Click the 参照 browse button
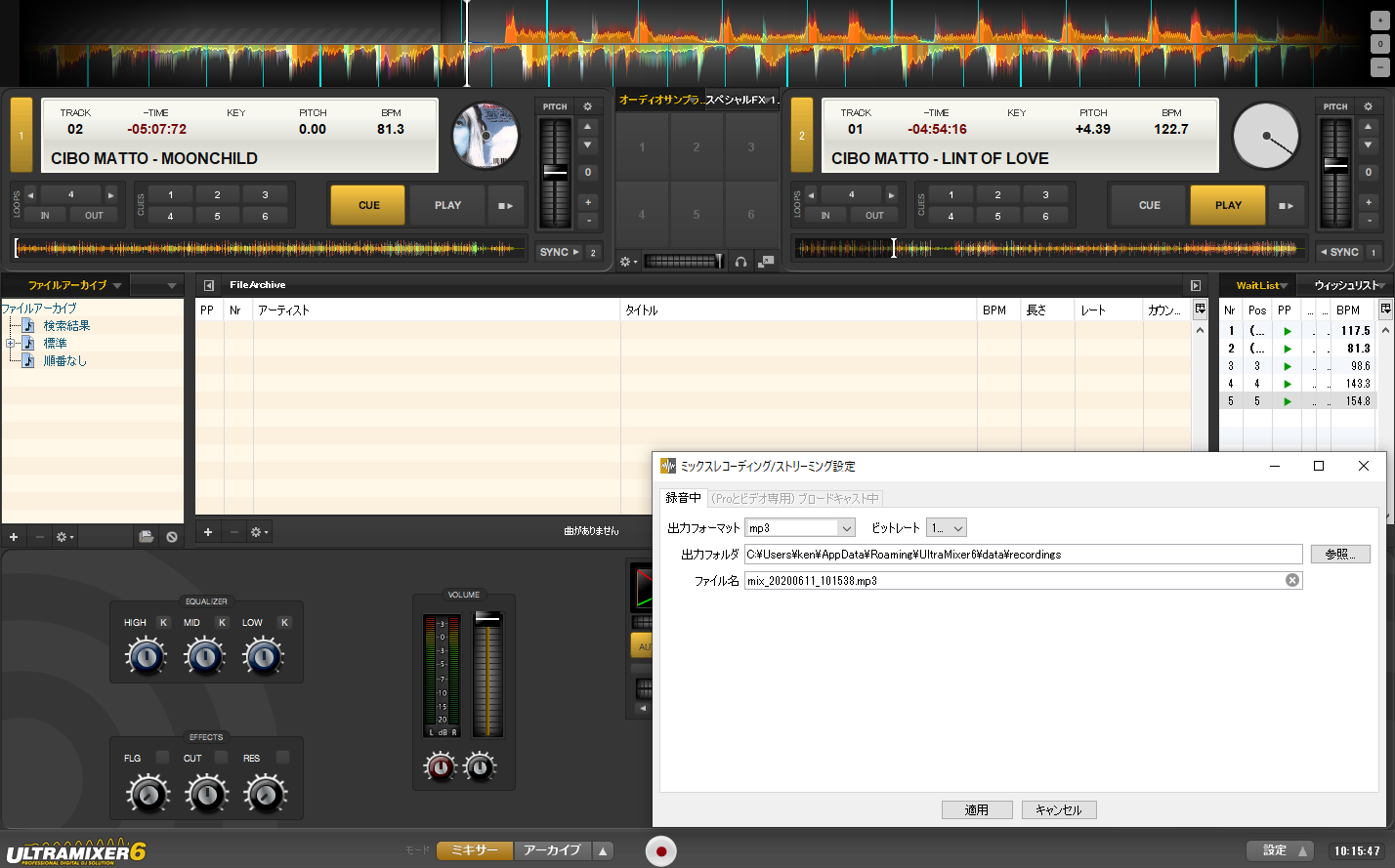 [1340, 554]
